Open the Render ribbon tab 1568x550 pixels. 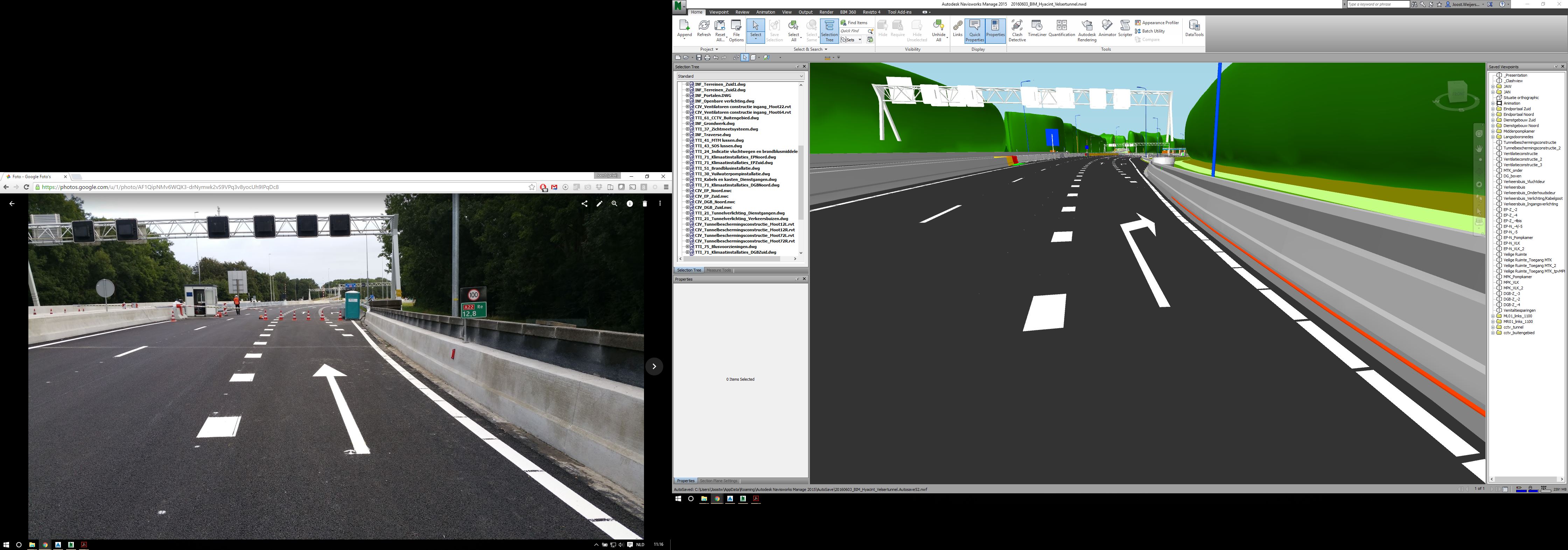pyautogui.click(x=826, y=12)
